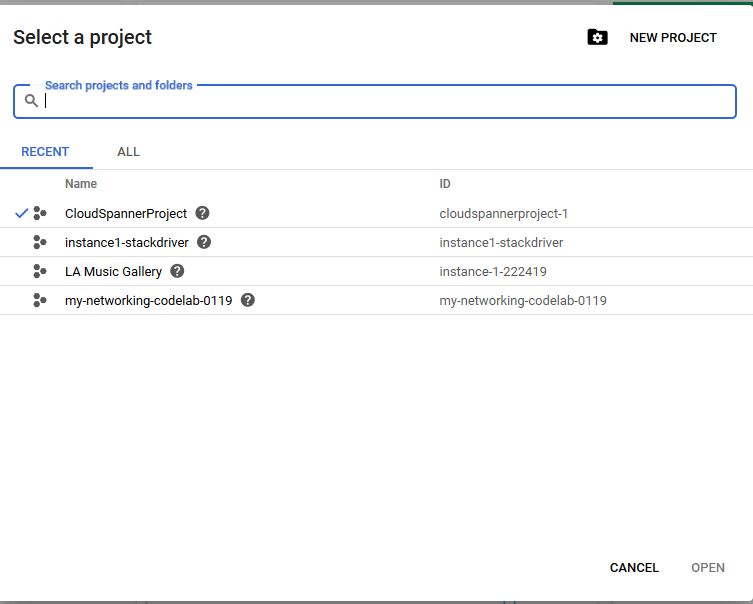Open help icon beside my-networking-codelab-0119
This screenshot has width=753, height=604.
(x=248, y=300)
